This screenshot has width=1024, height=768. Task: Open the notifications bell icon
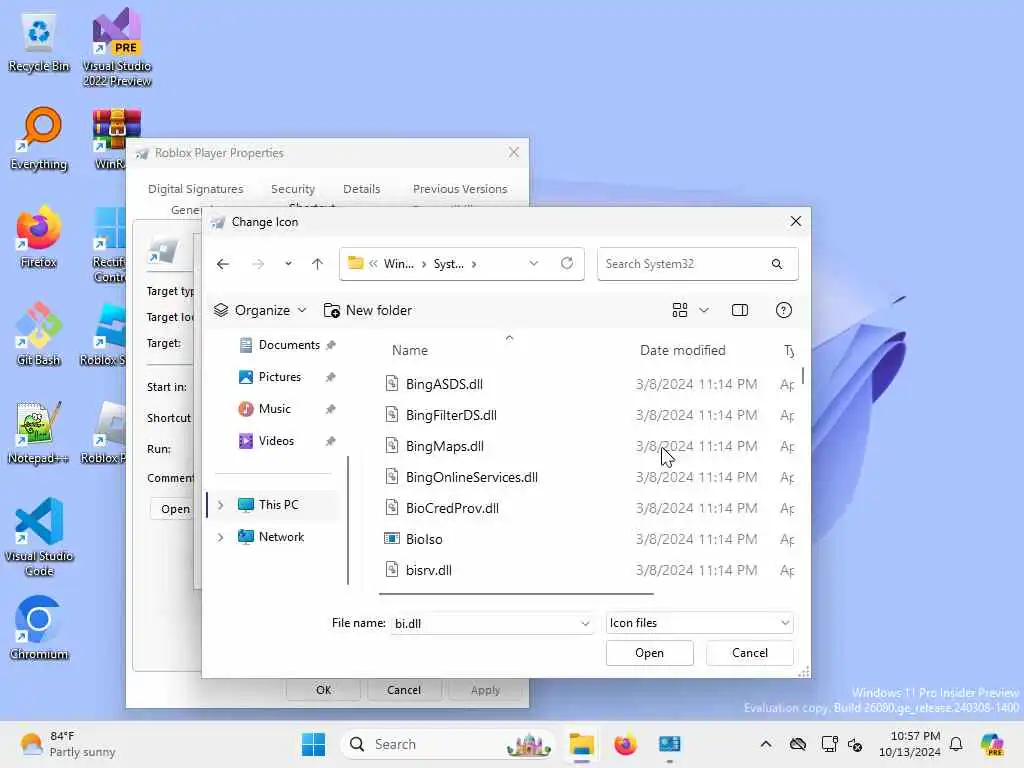[x=956, y=744]
